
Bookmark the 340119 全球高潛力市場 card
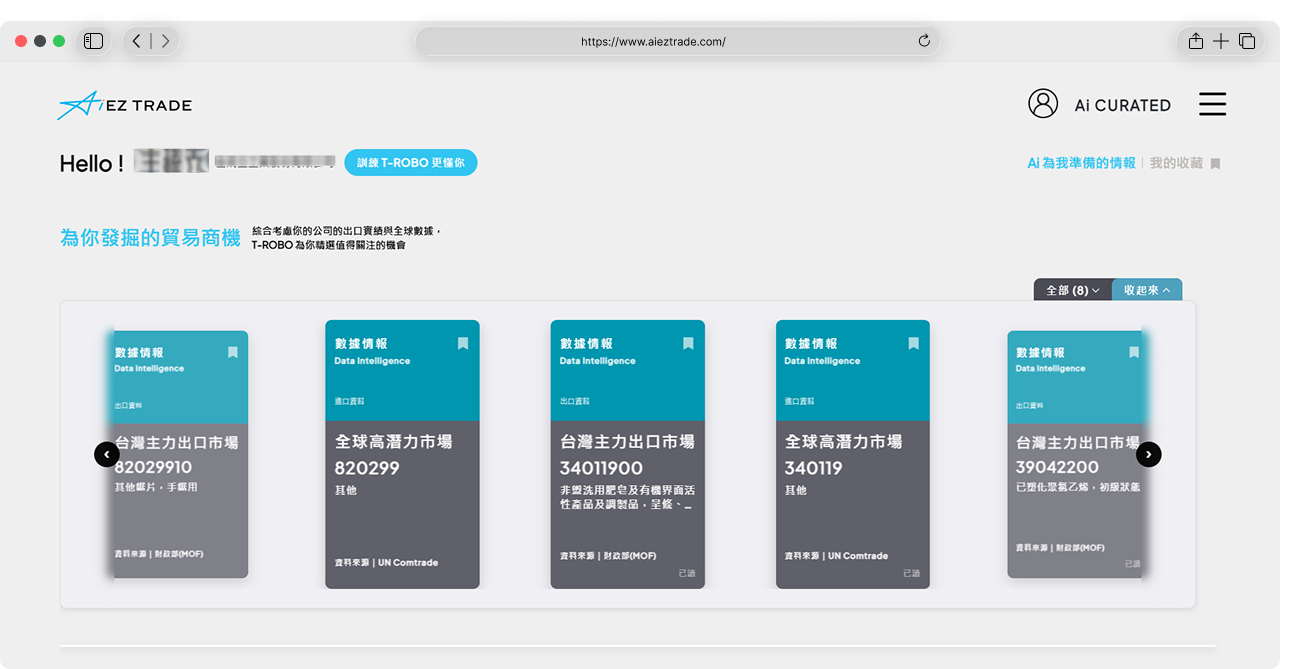(x=913, y=343)
